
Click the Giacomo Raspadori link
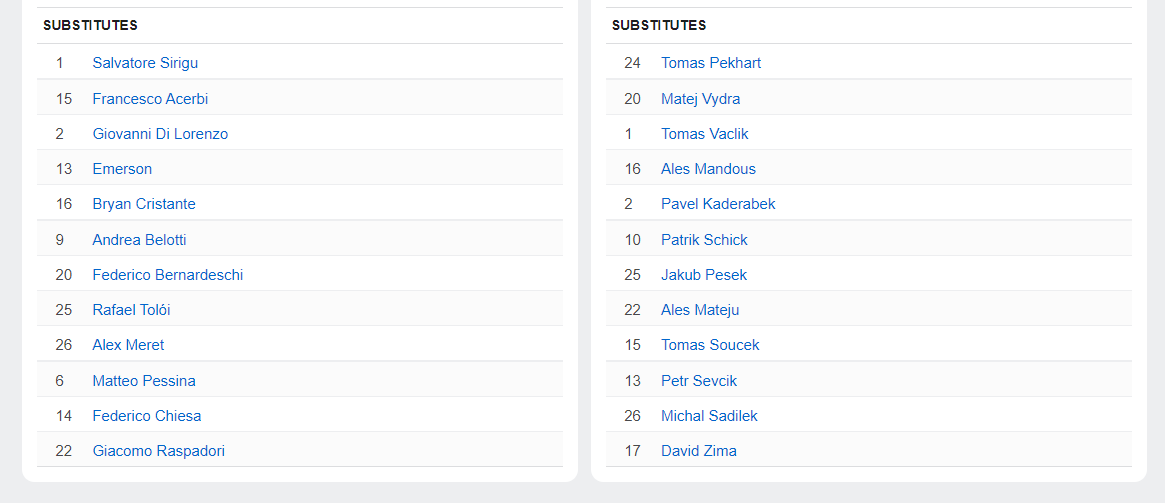click(x=158, y=451)
